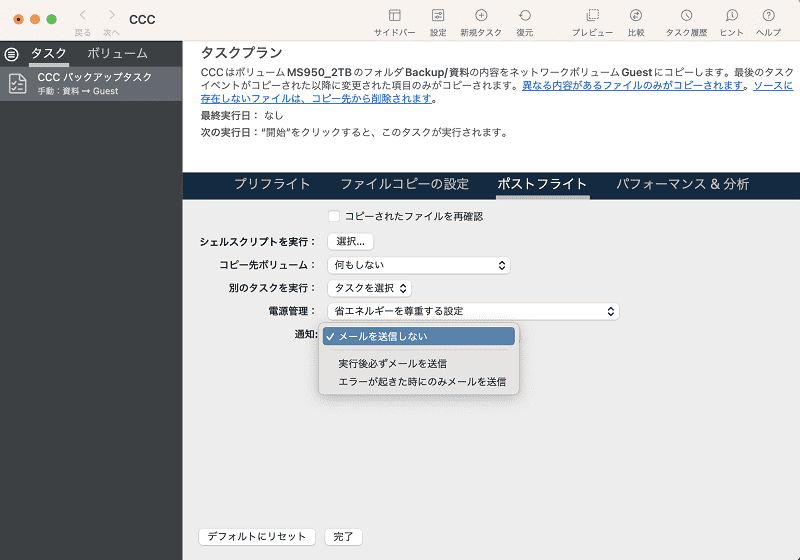
Task: Open the 電源管理 dropdown
Action: (x=473, y=311)
